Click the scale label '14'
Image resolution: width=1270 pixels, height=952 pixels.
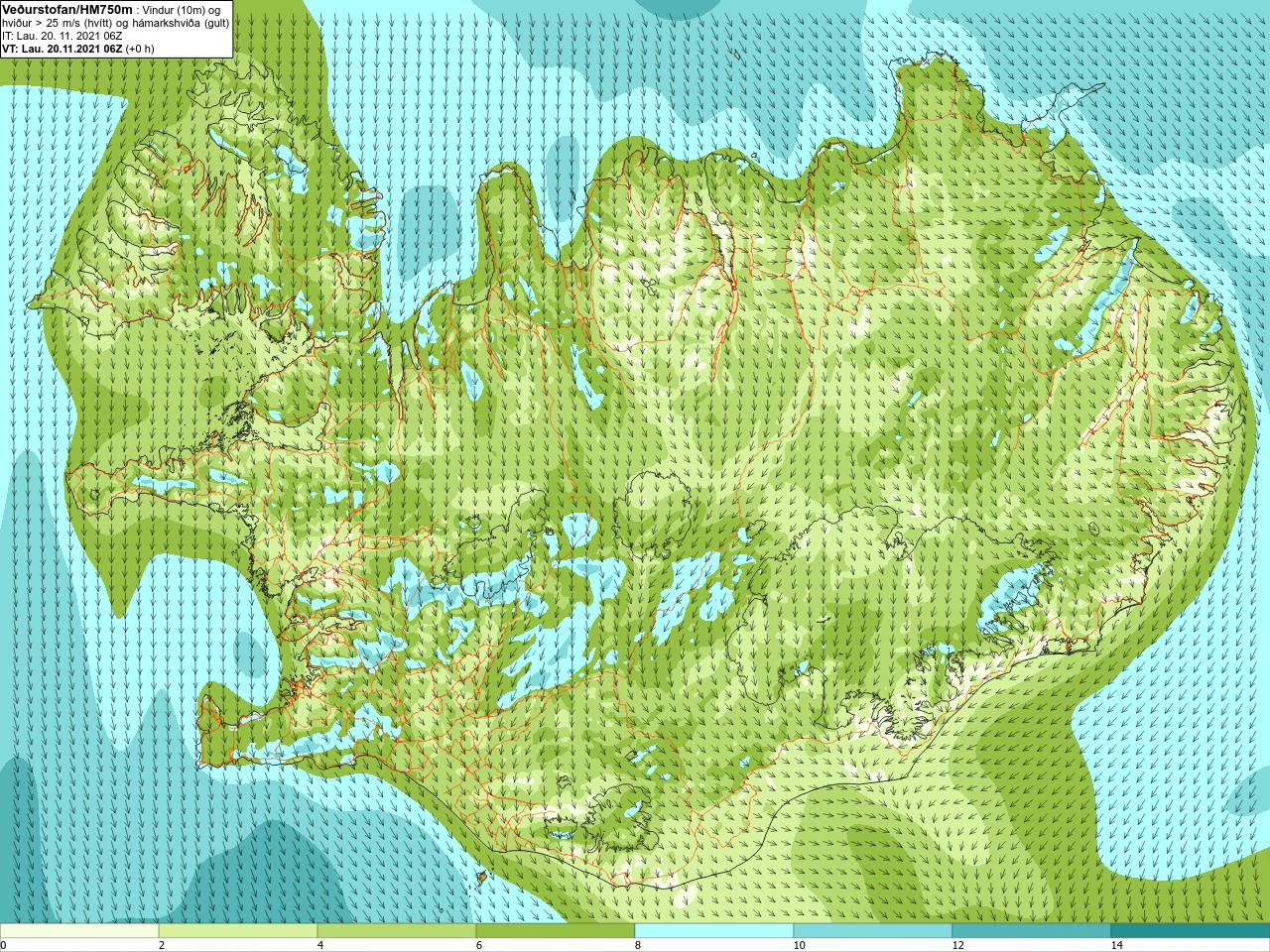pyautogui.click(x=1116, y=945)
